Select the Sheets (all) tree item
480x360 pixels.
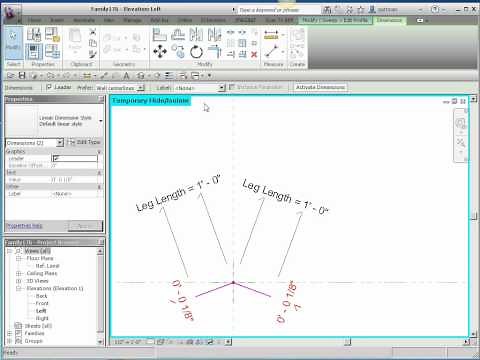[38, 326]
